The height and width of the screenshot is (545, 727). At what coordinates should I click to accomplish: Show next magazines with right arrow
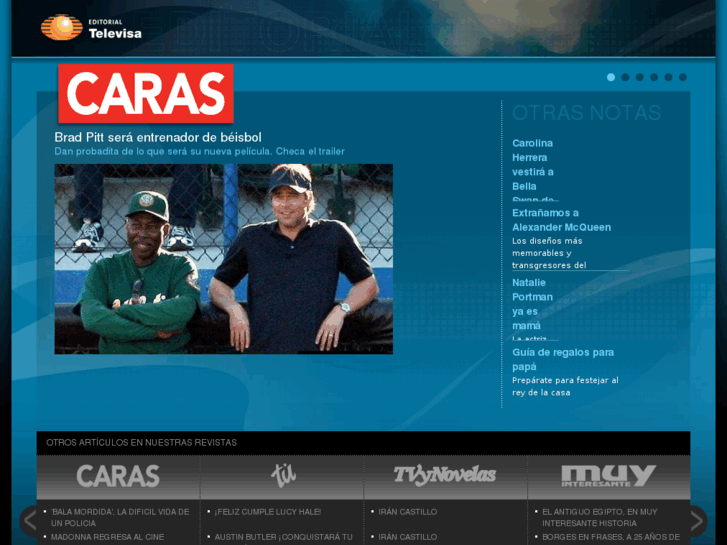[697, 520]
